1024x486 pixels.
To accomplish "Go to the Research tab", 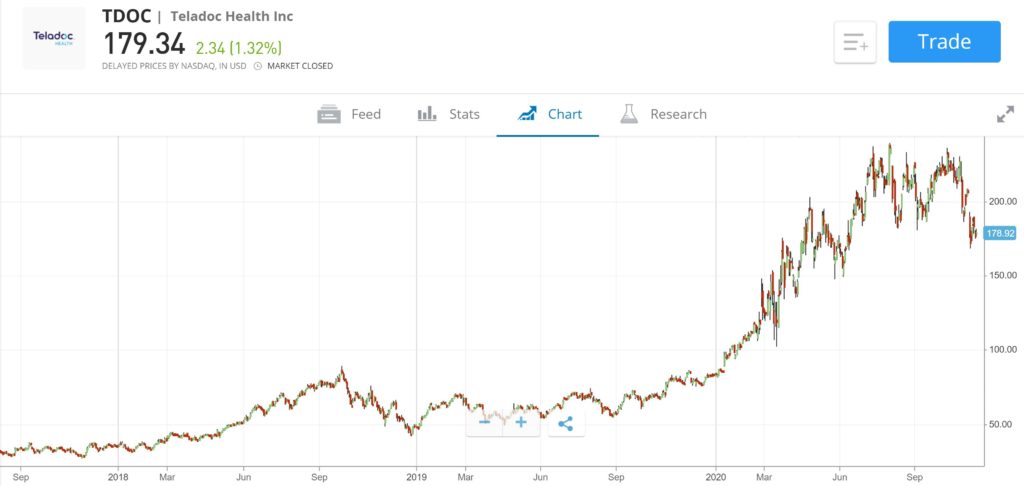I will click(x=663, y=114).
